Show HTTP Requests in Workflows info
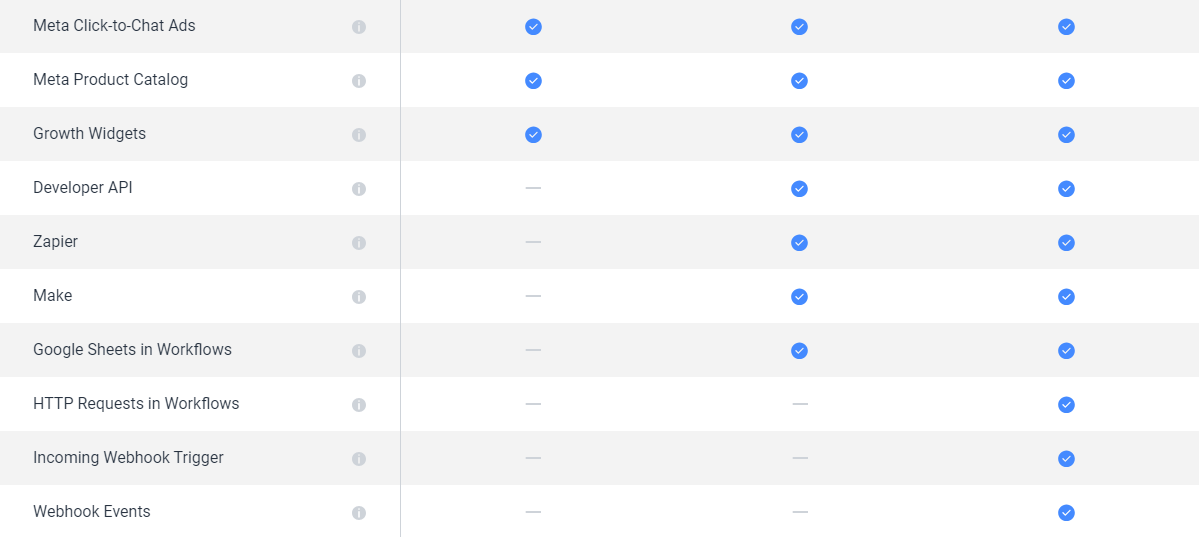This screenshot has width=1199, height=537. pyautogui.click(x=359, y=405)
